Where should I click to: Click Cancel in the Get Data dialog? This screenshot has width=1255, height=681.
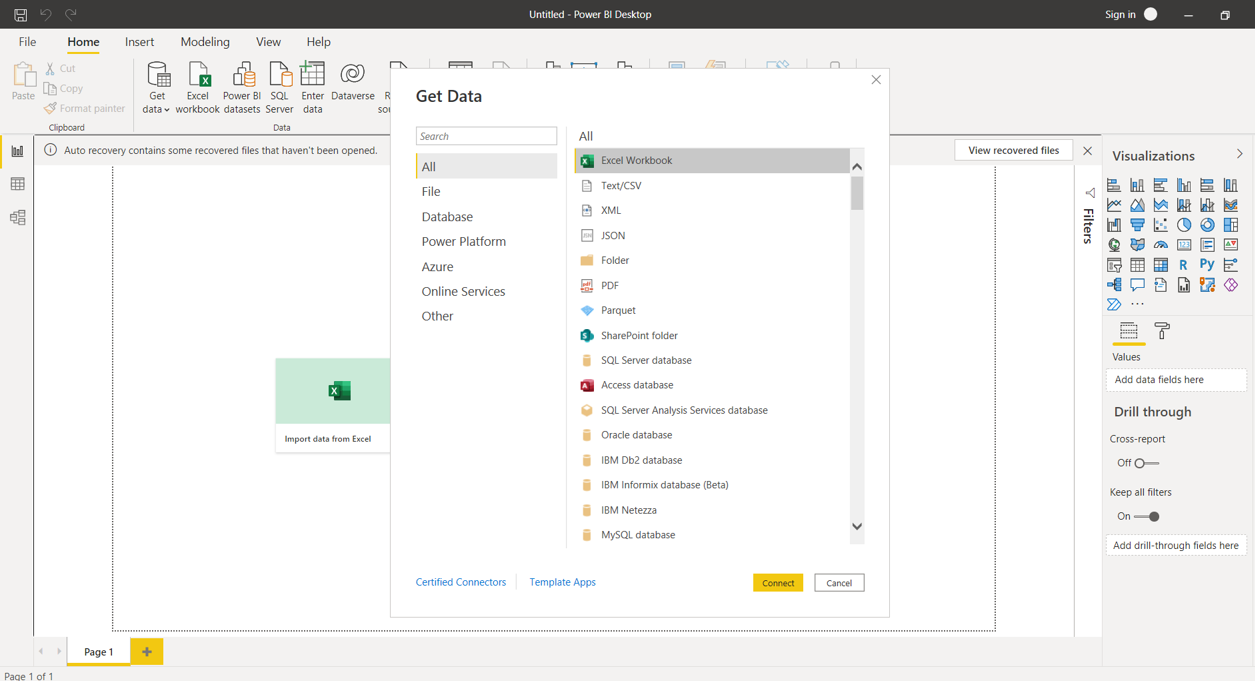pos(839,583)
